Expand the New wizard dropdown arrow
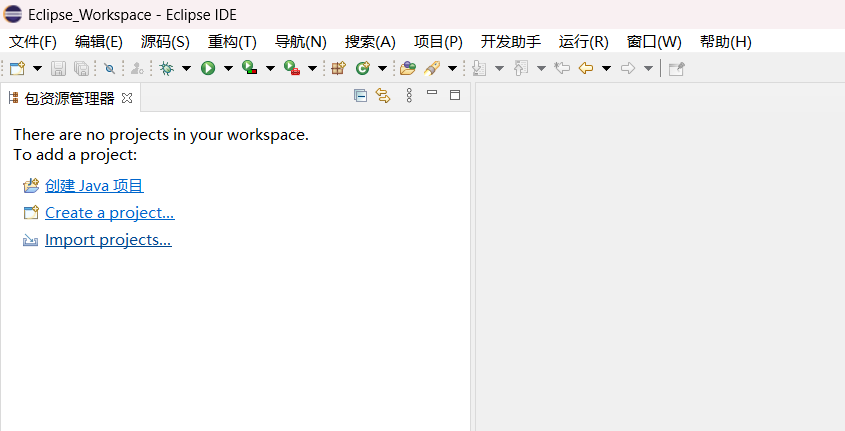 click(x=37, y=68)
